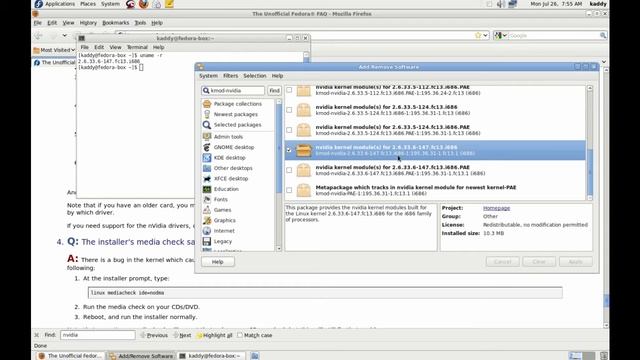Click kmod-nvidia package search field
Viewport: 640px width, 360px height.
(x=233, y=91)
